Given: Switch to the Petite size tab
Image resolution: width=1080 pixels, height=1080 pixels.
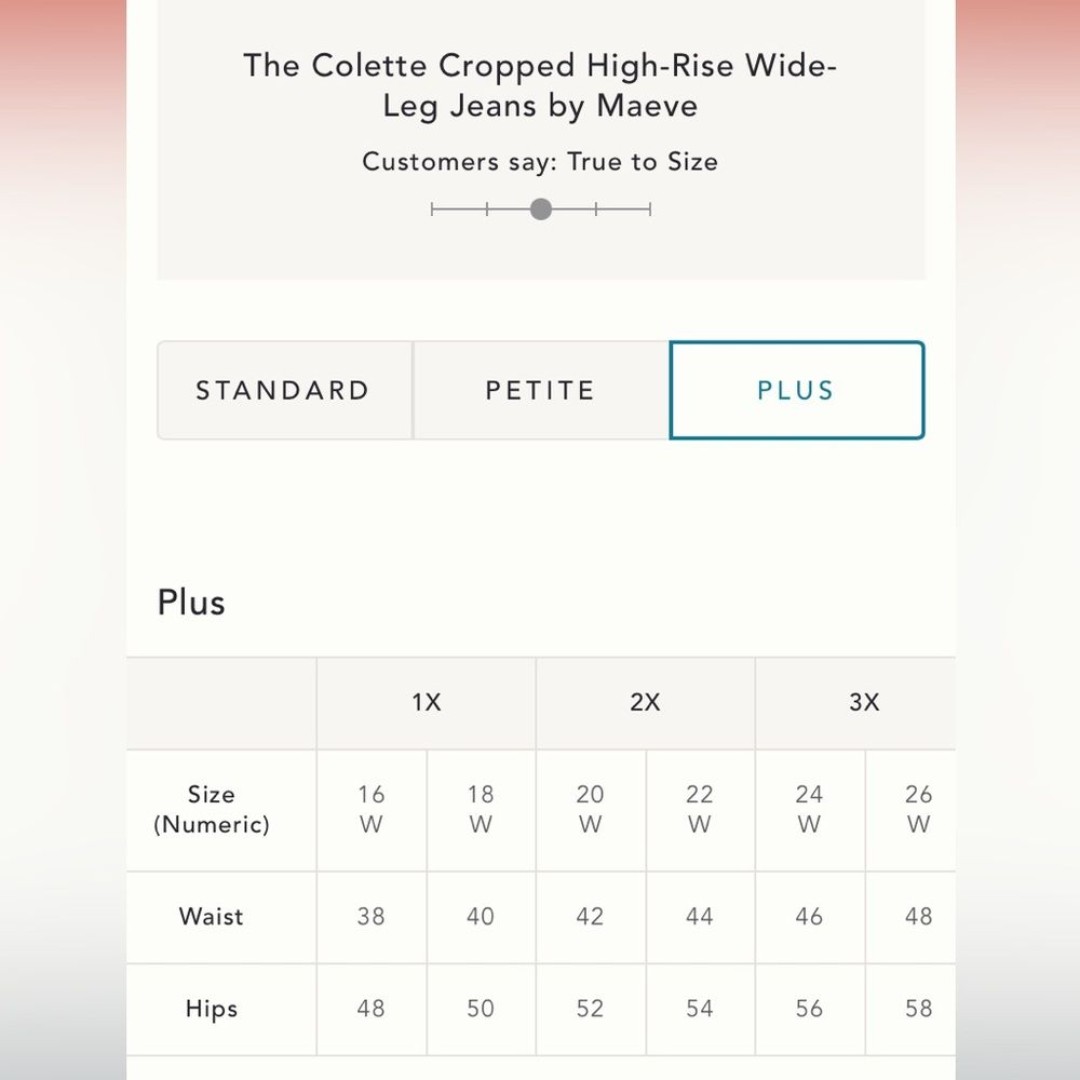Looking at the screenshot, I should (x=541, y=390).
